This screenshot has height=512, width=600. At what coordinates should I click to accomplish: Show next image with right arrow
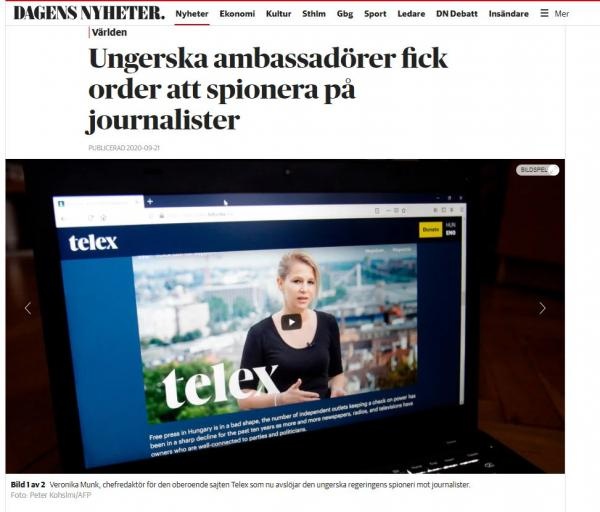(542, 308)
